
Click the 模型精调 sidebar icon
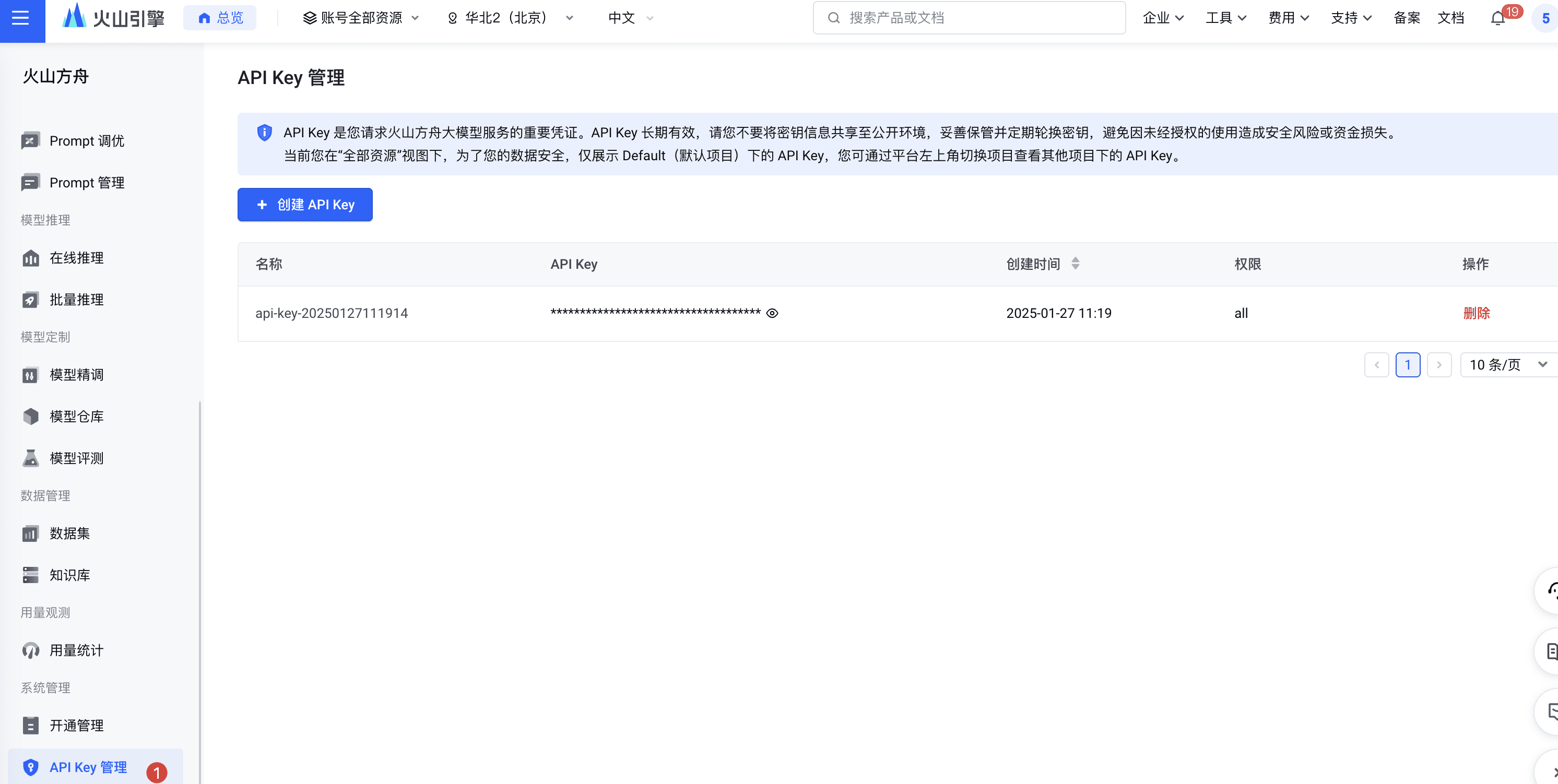[x=30, y=375]
